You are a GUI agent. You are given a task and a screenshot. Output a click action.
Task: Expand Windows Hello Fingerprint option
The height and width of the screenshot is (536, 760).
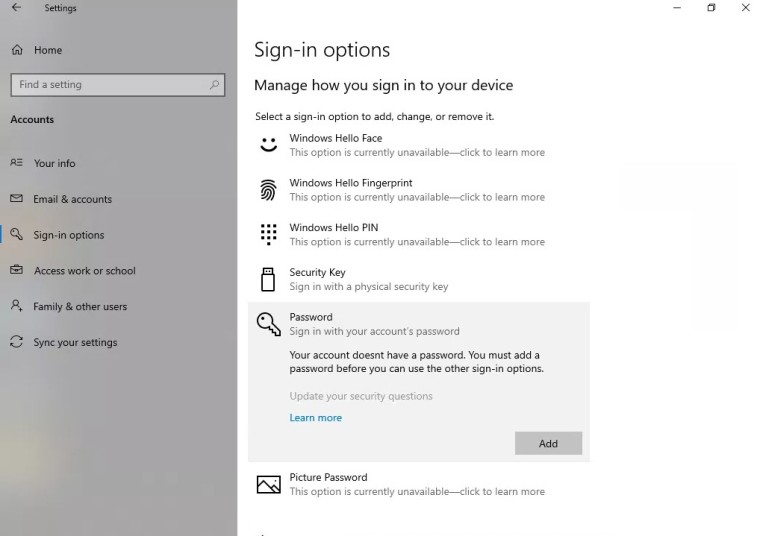point(419,189)
